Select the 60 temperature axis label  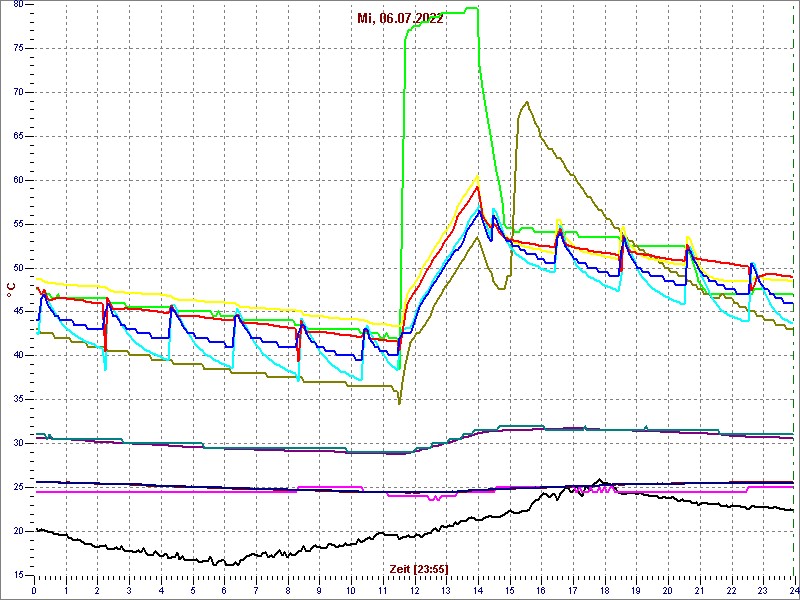tap(17, 180)
